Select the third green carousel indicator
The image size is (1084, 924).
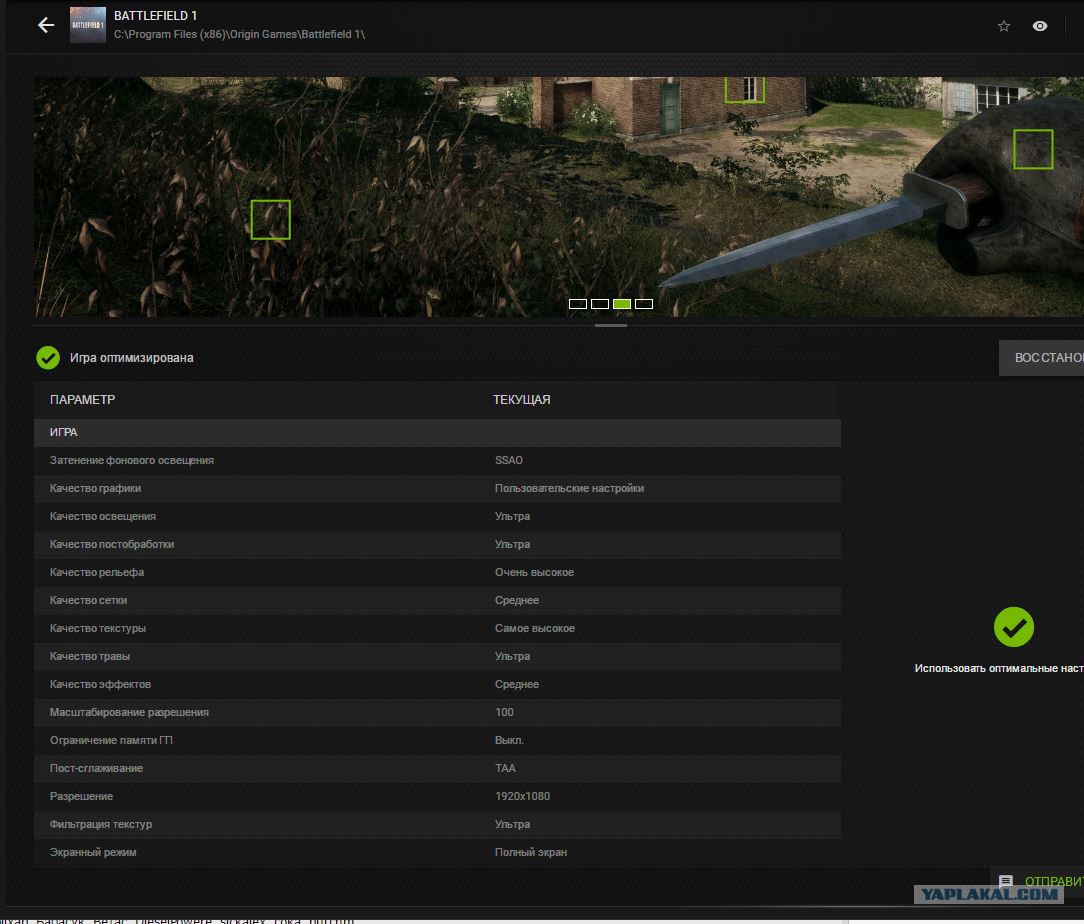622,304
